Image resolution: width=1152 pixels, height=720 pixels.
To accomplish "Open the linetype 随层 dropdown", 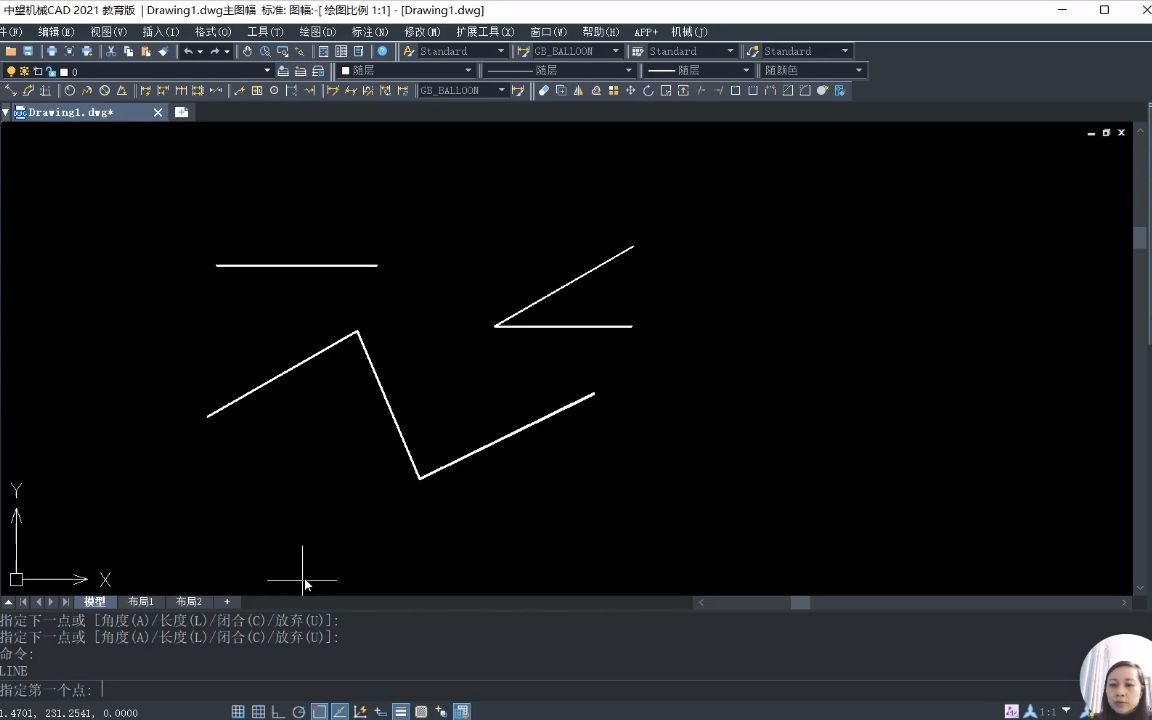I will pos(627,70).
